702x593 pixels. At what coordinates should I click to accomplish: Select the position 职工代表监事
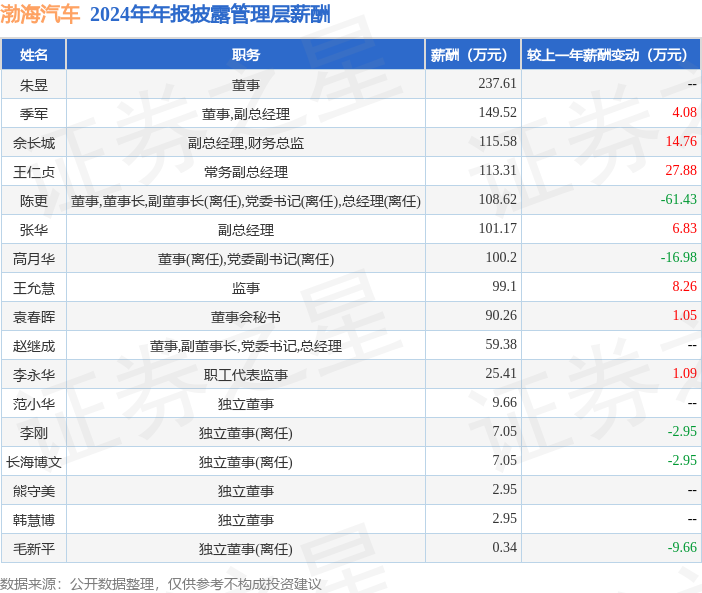[246, 375]
